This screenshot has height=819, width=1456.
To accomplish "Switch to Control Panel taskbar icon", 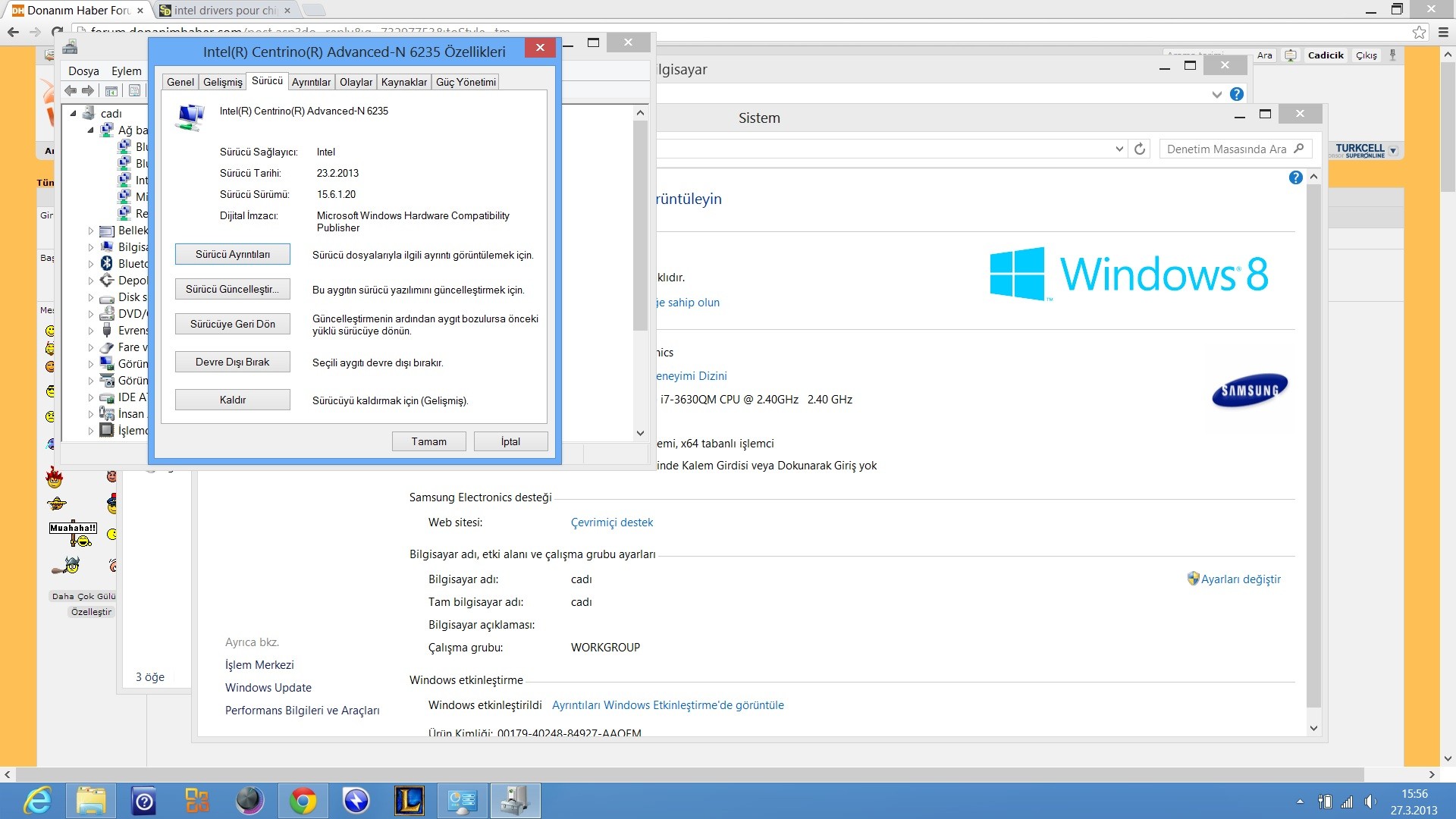I will [462, 801].
